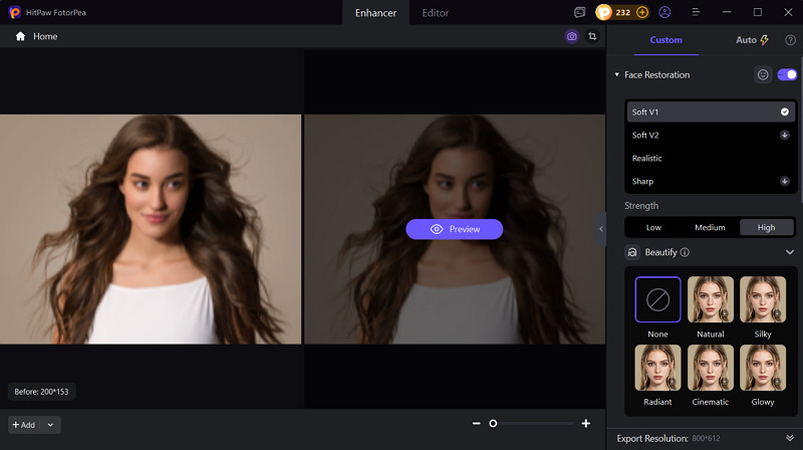Select the Soft V2 model

(x=710, y=135)
